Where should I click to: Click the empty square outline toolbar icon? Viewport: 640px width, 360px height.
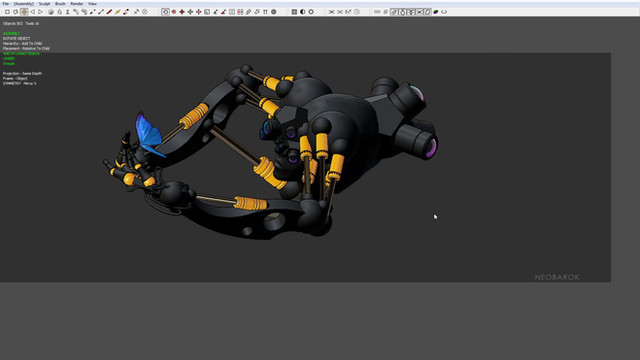click(x=7, y=12)
